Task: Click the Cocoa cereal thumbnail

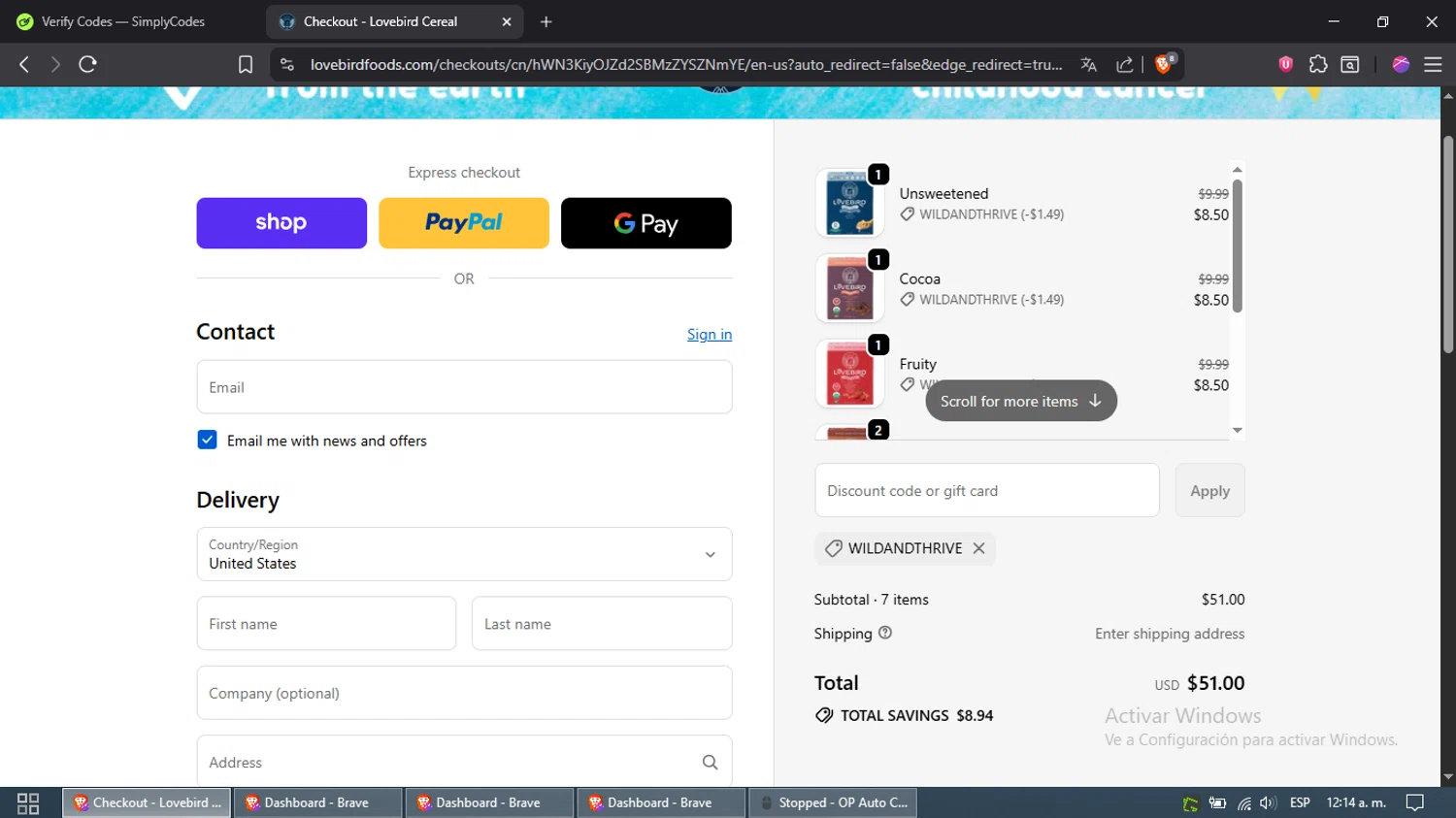Action: (849, 288)
